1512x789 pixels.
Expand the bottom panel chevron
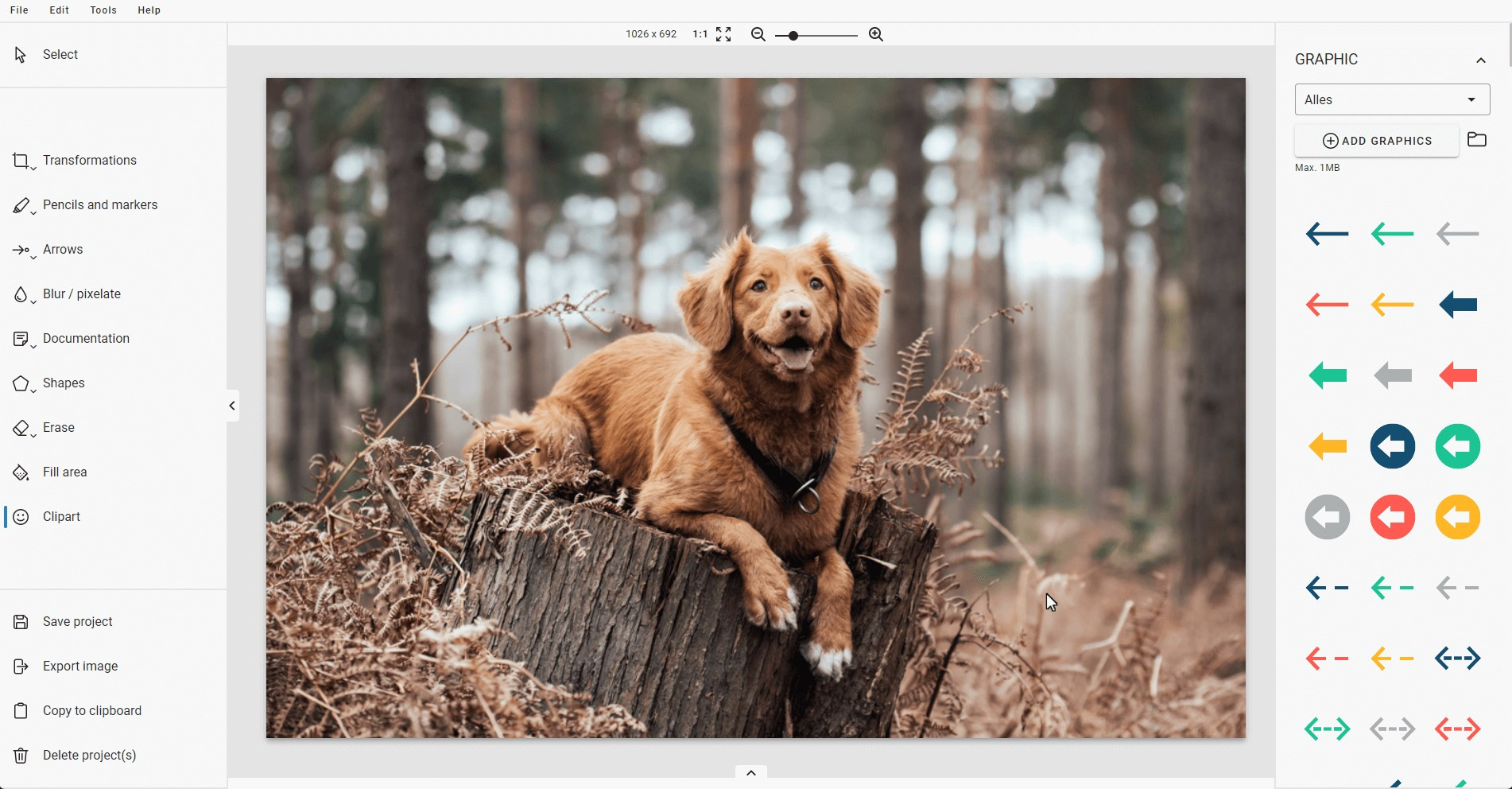click(750, 773)
